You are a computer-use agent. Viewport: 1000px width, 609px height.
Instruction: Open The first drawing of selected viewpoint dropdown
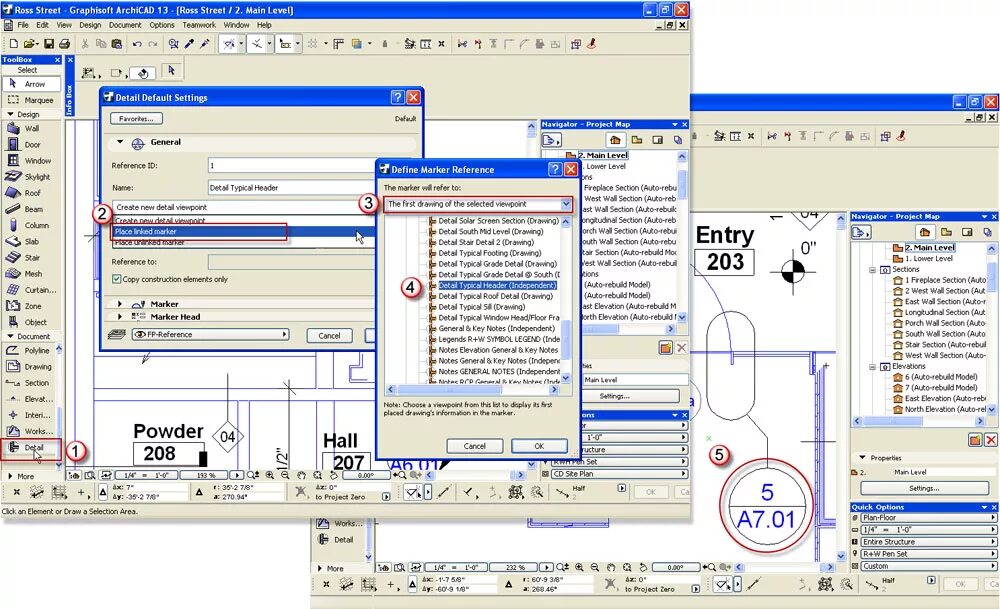coord(478,204)
